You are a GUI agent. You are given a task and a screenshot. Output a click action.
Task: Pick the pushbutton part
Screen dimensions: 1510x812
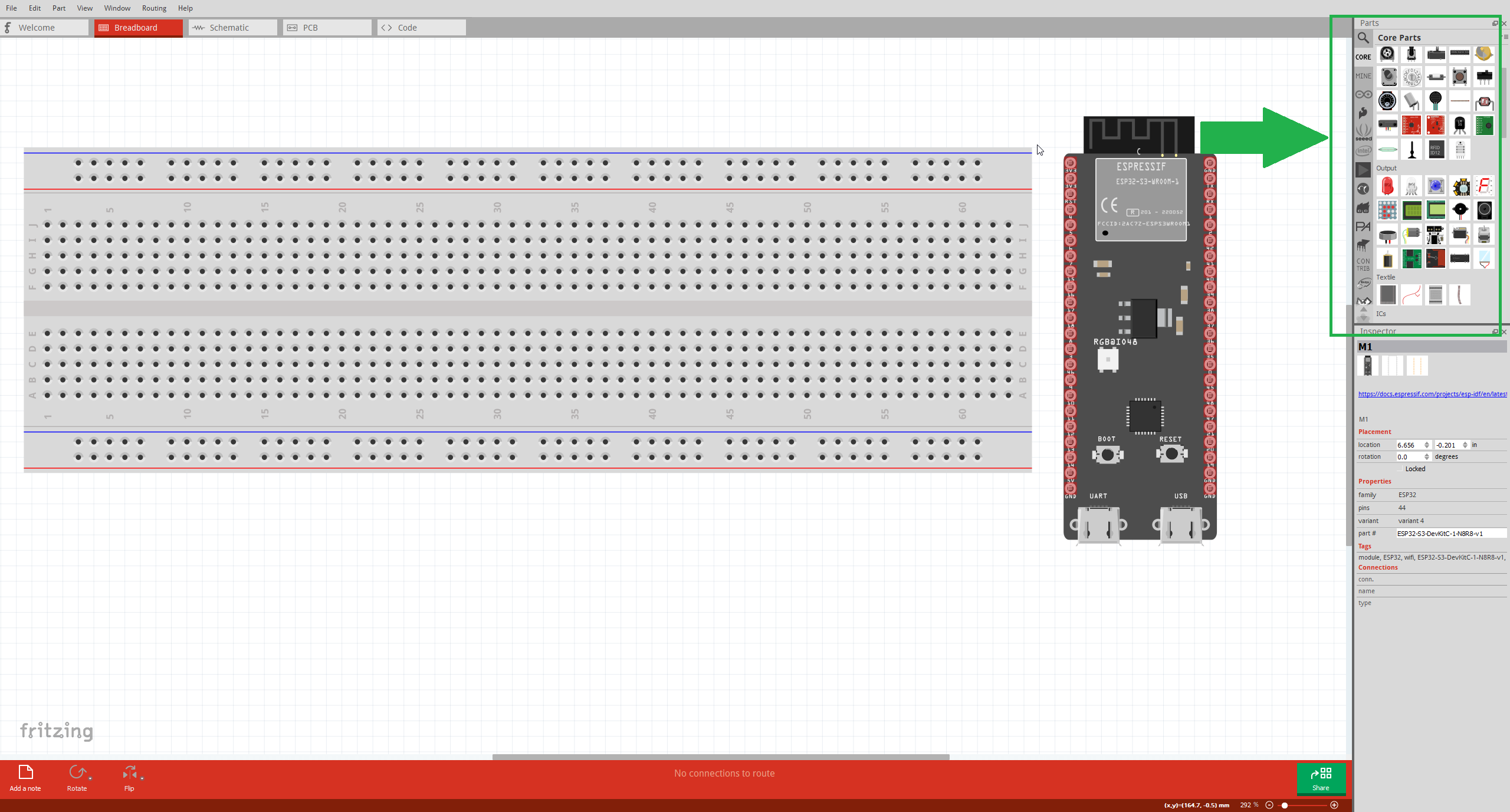coord(1460,77)
